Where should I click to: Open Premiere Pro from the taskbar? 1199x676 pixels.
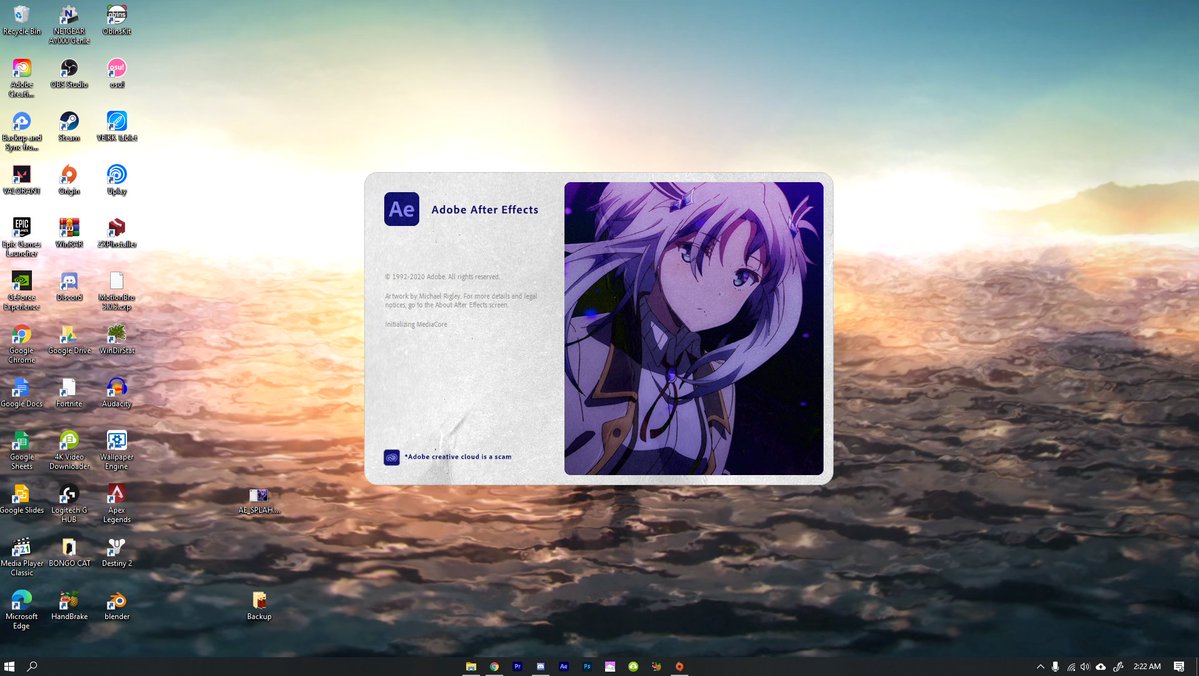pos(517,666)
